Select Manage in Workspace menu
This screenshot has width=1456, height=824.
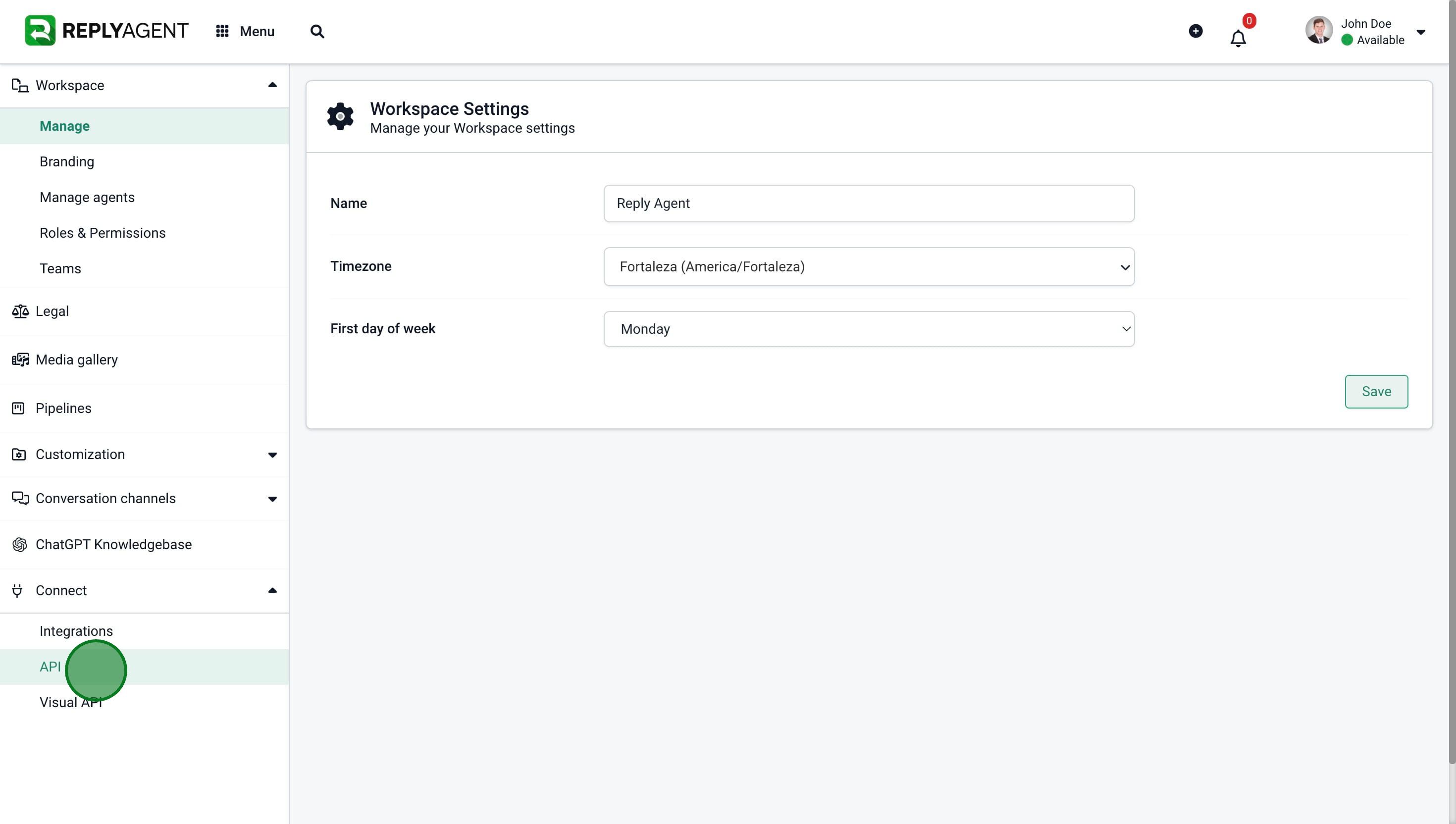(x=144, y=126)
